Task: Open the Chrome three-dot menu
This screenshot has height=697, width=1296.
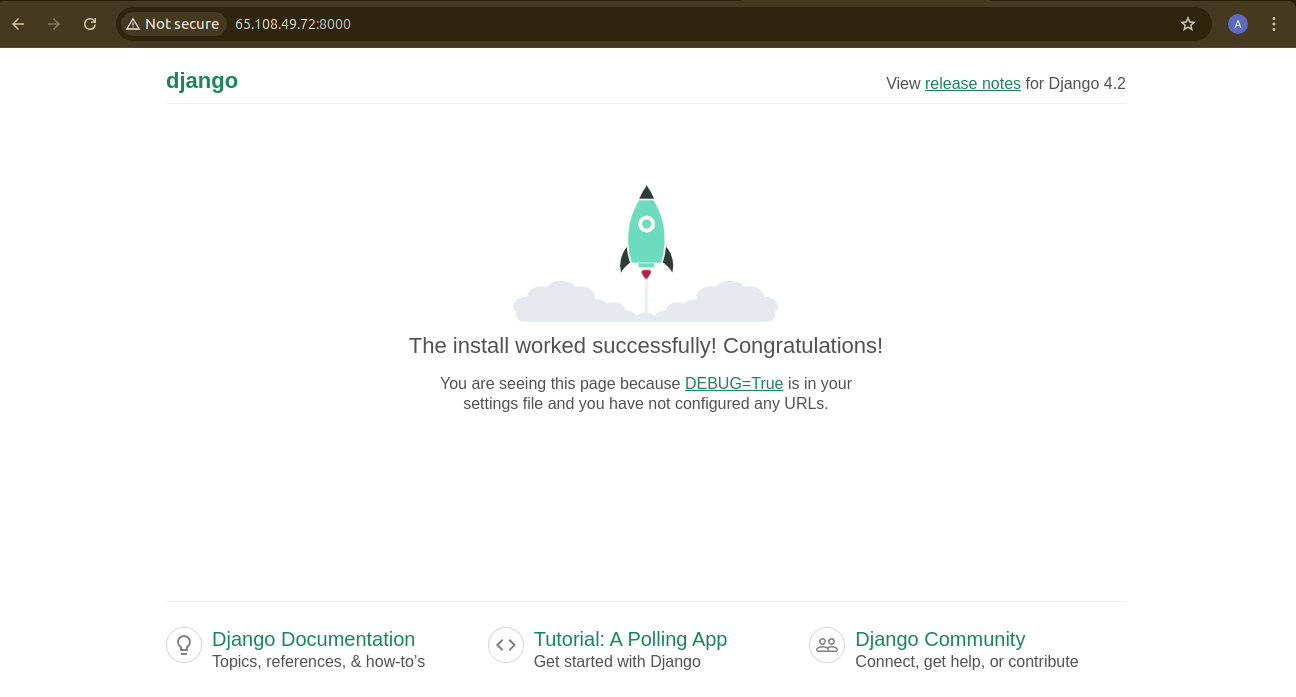Action: point(1274,24)
